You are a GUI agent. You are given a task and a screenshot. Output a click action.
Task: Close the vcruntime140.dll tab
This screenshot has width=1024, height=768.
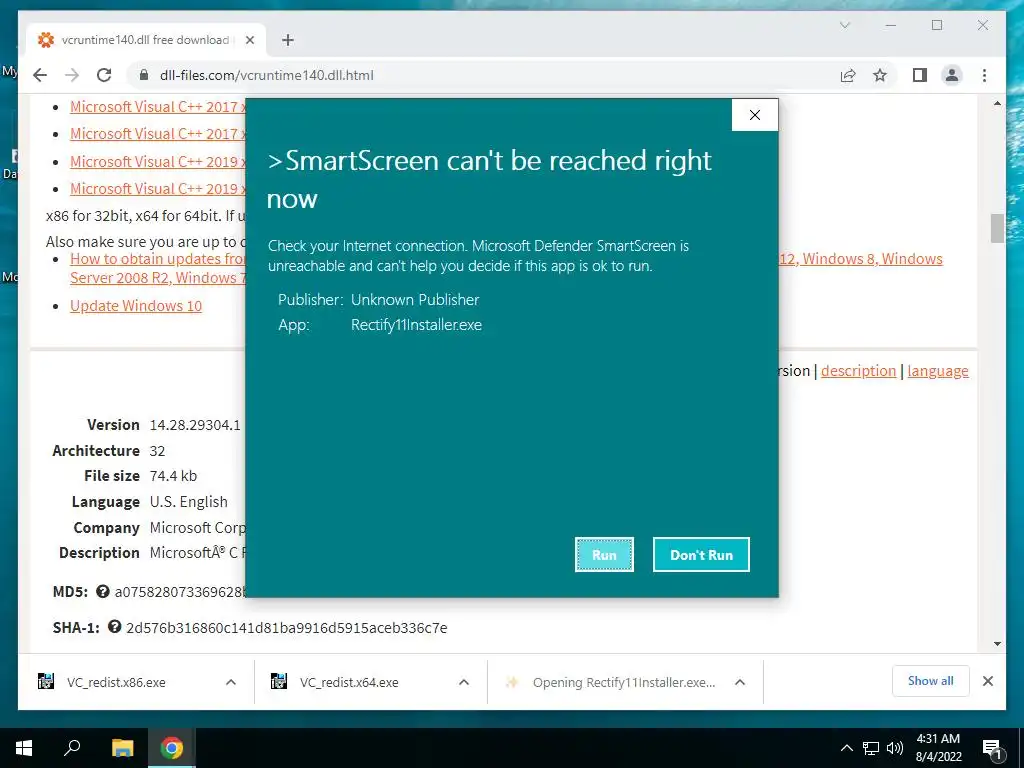pyautogui.click(x=249, y=40)
